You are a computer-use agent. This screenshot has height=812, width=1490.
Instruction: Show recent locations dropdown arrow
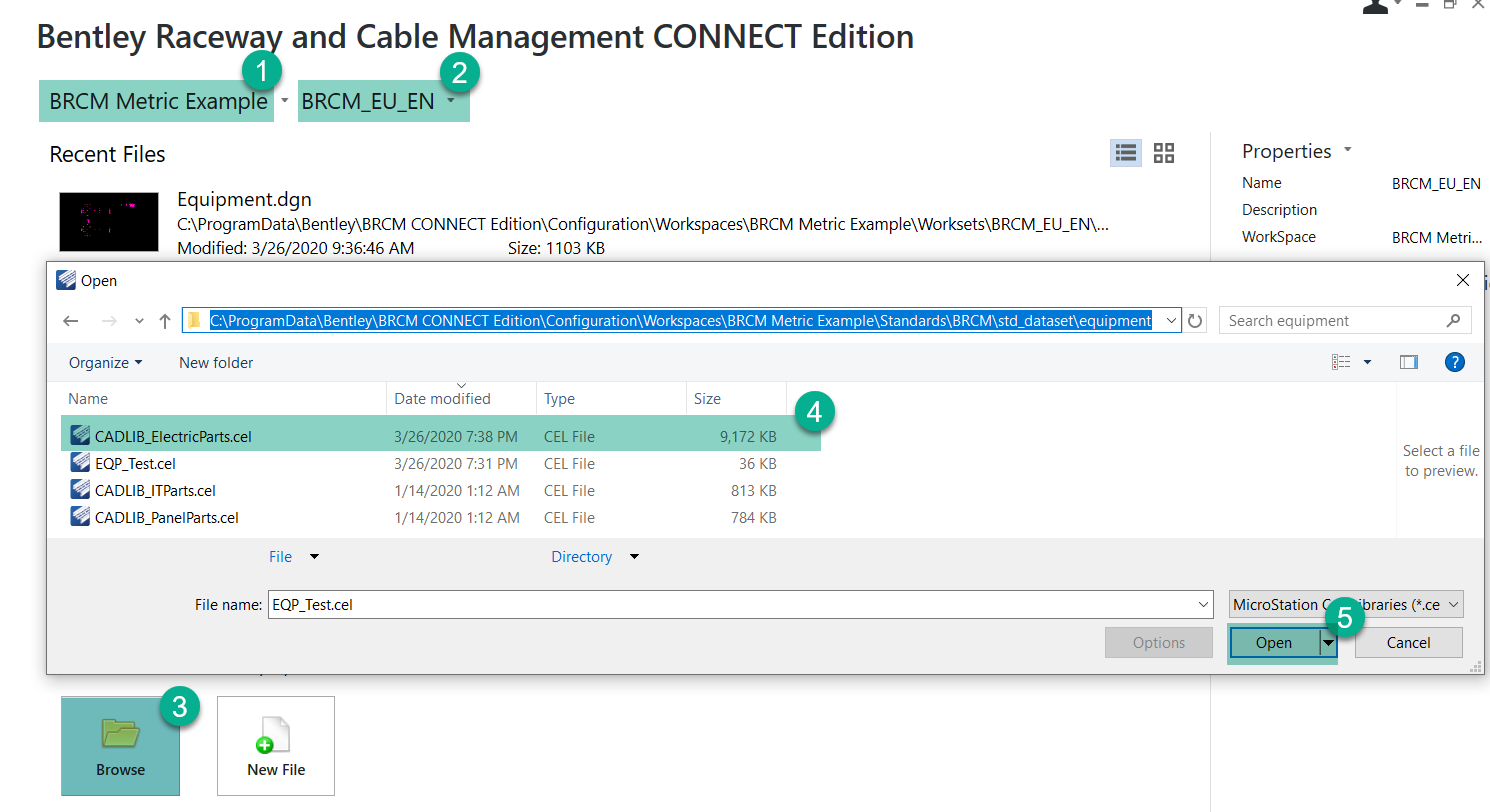click(139, 321)
